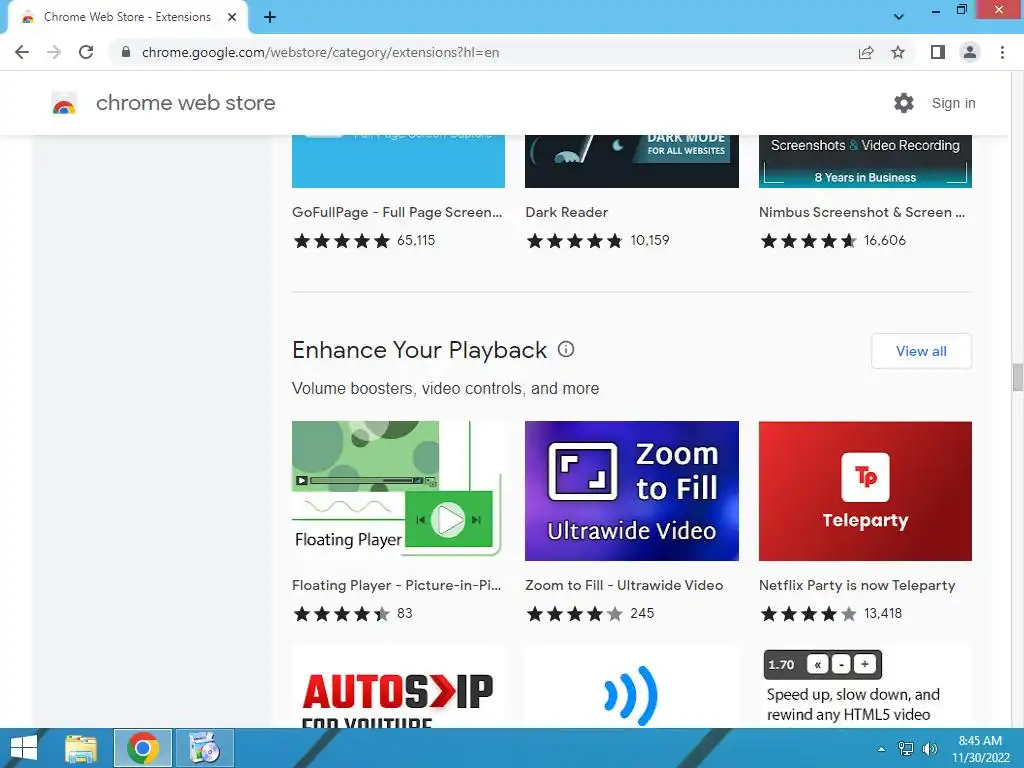1024x768 pixels.
Task: Open network status tray icon
Action: pos(906,749)
